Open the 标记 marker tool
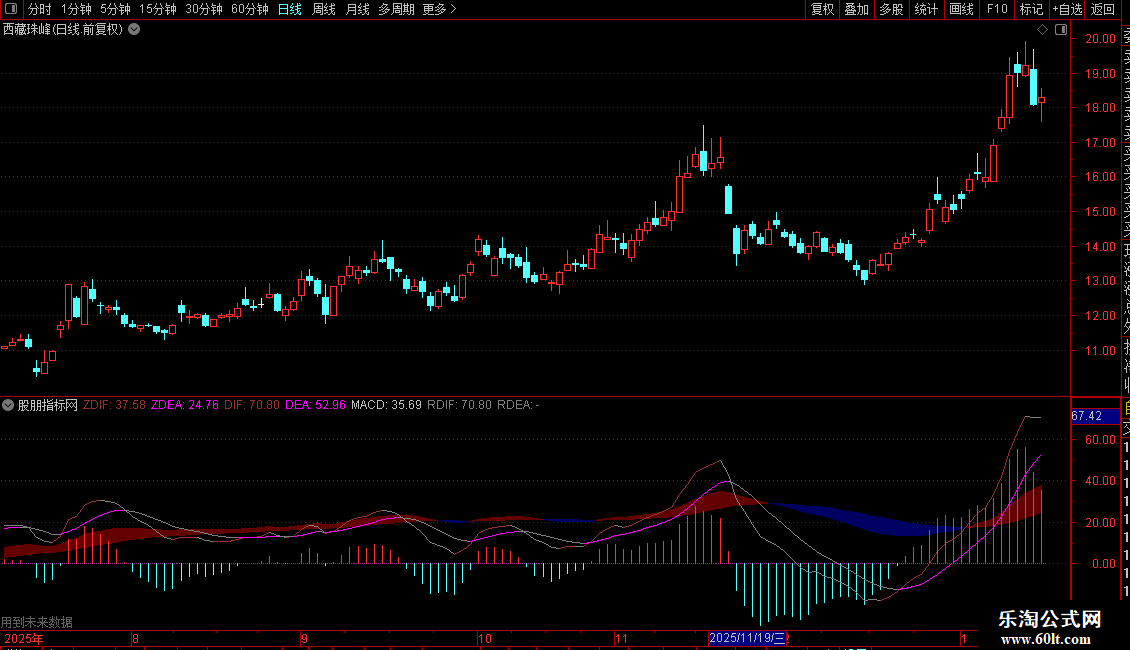Screen dimensions: 1130x650 tap(1030, 9)
